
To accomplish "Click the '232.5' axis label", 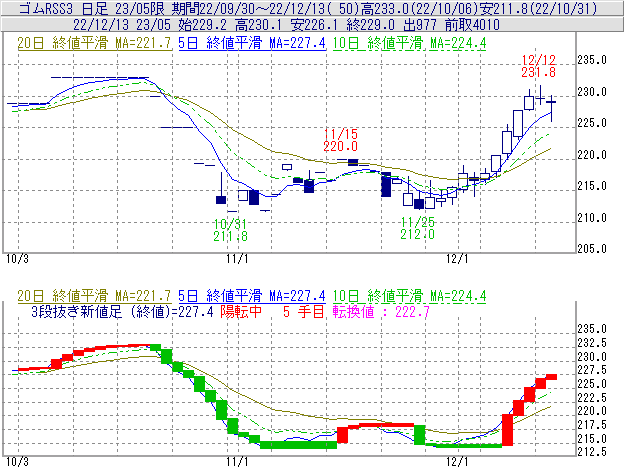I will (592, 343).
